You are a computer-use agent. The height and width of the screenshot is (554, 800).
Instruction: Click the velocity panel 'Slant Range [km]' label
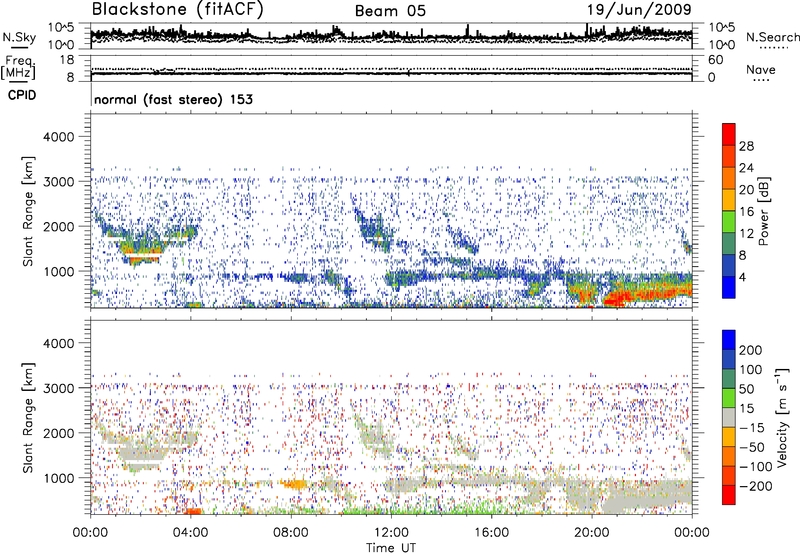click(x=28, y=417)
